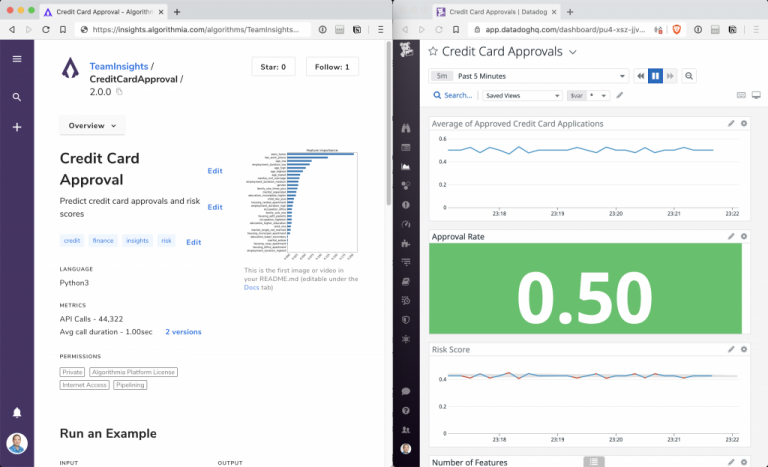Open the Algorithmia hamburger menu
The image size is (768, 467).
click(x=17, y=59)
